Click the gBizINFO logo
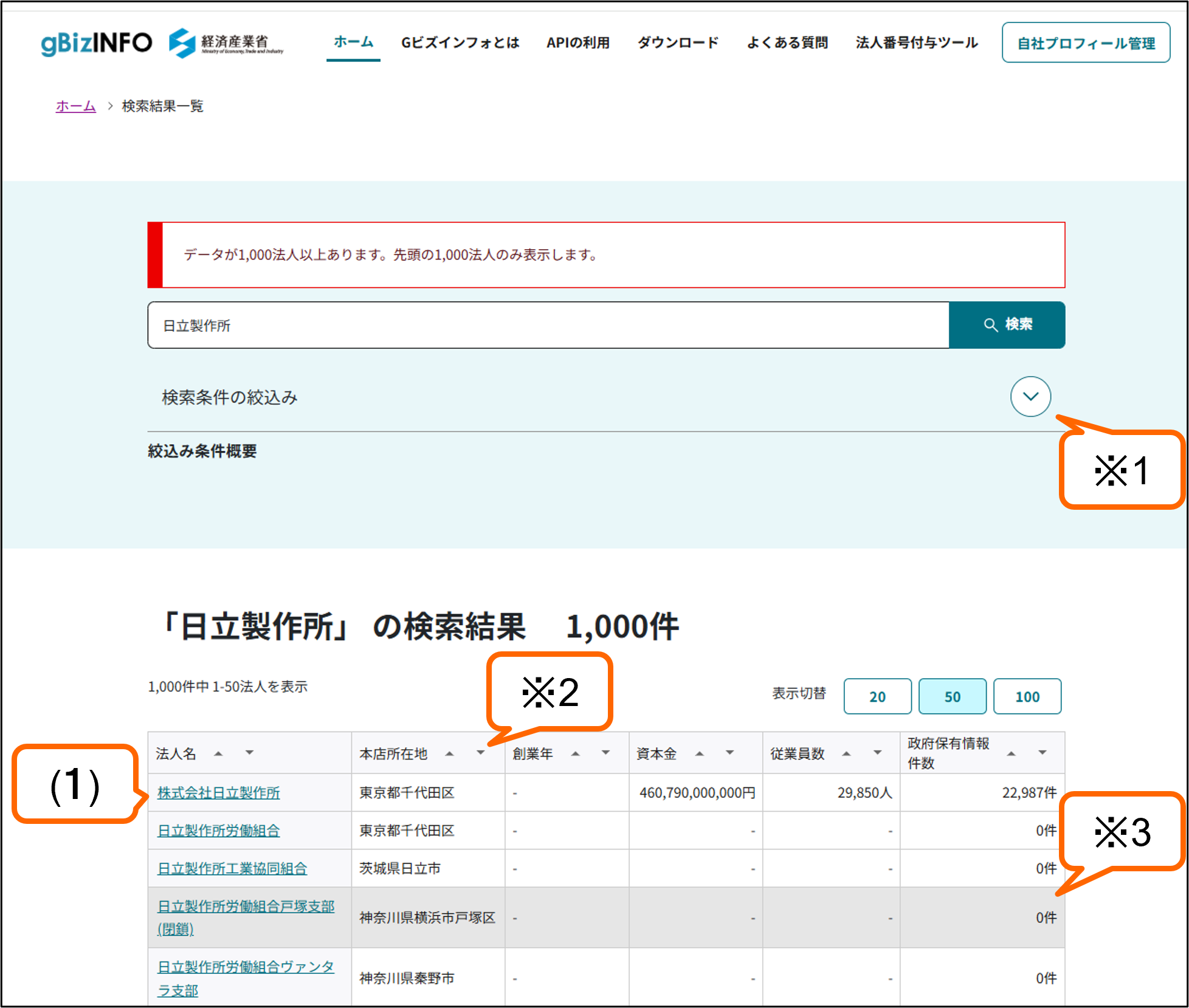1189x1008 pixels. coord(97,43)
